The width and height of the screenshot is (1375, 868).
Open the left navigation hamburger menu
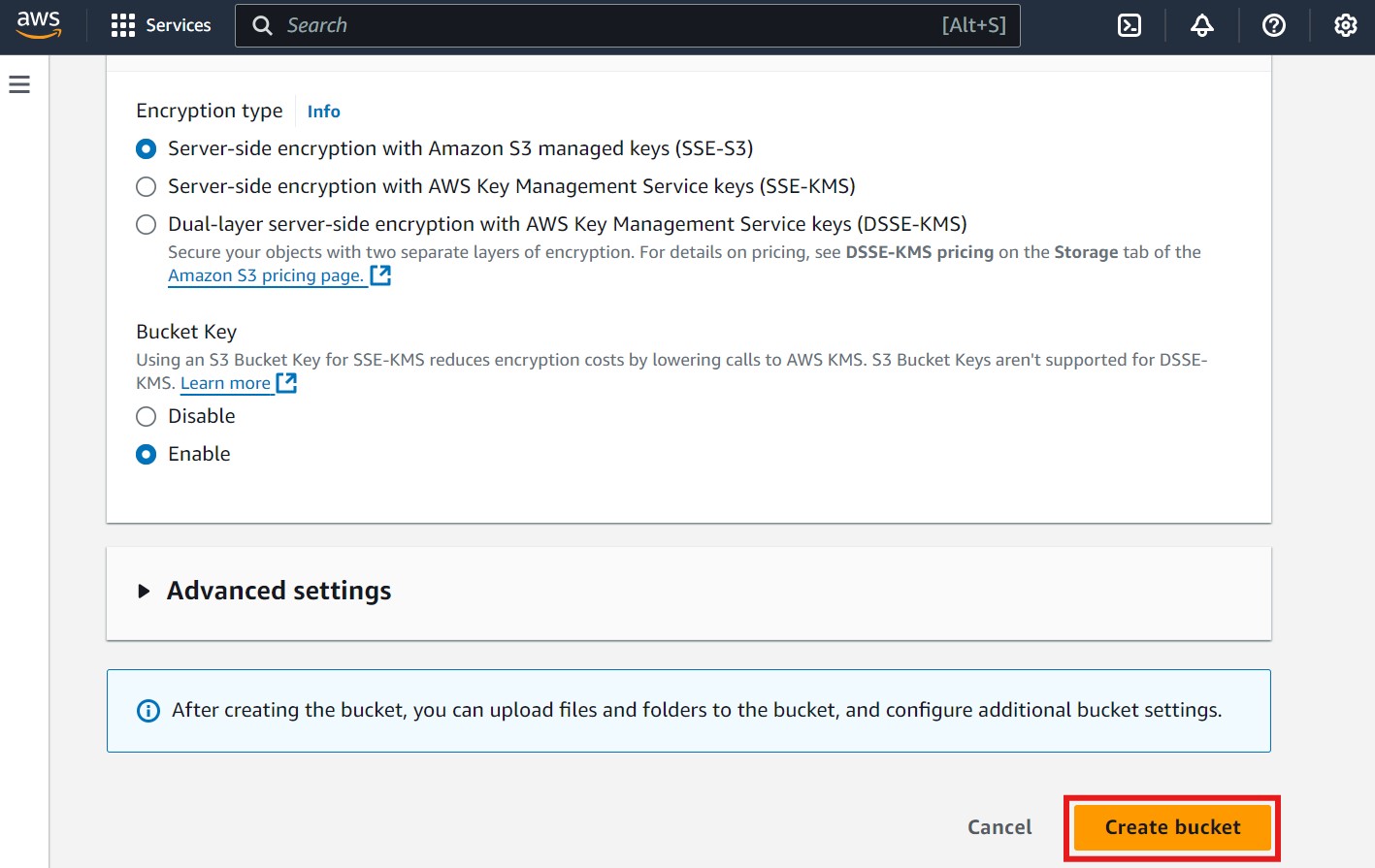[19, 84]
